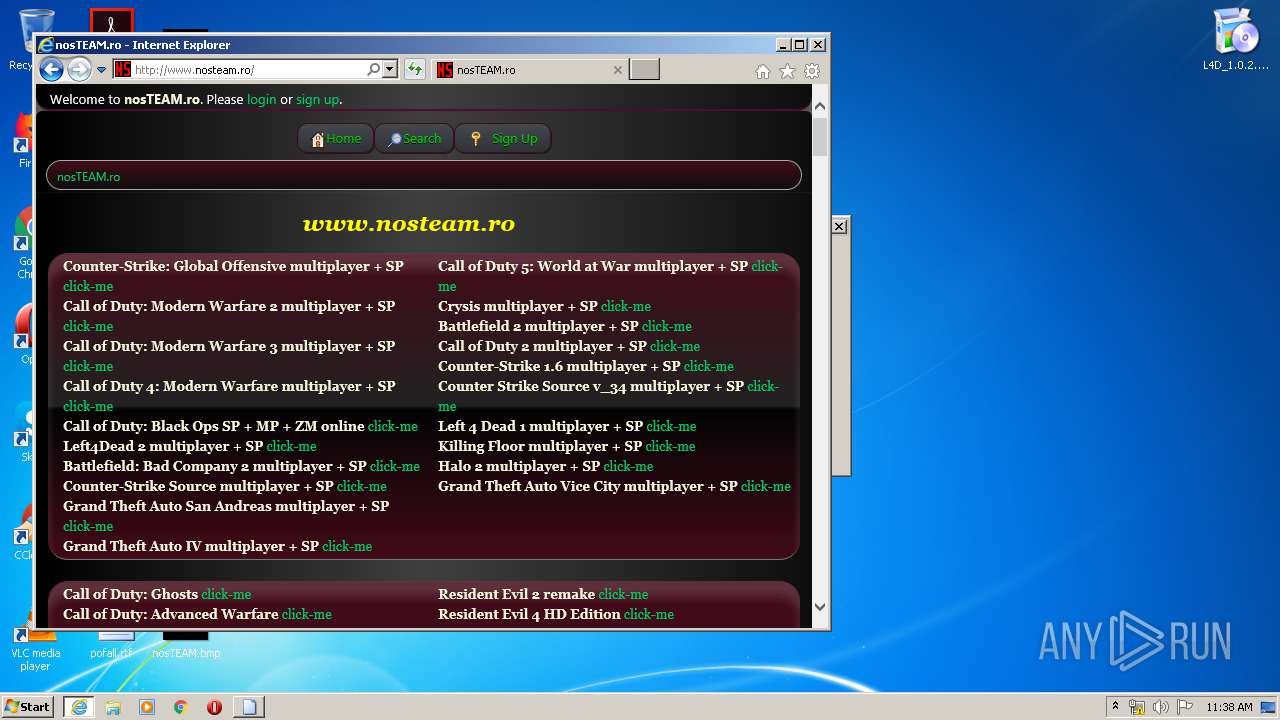Screen dimensions: 1280x720
Task: Open click-me for Call of Duty 2
Action: tap(675, 346)
